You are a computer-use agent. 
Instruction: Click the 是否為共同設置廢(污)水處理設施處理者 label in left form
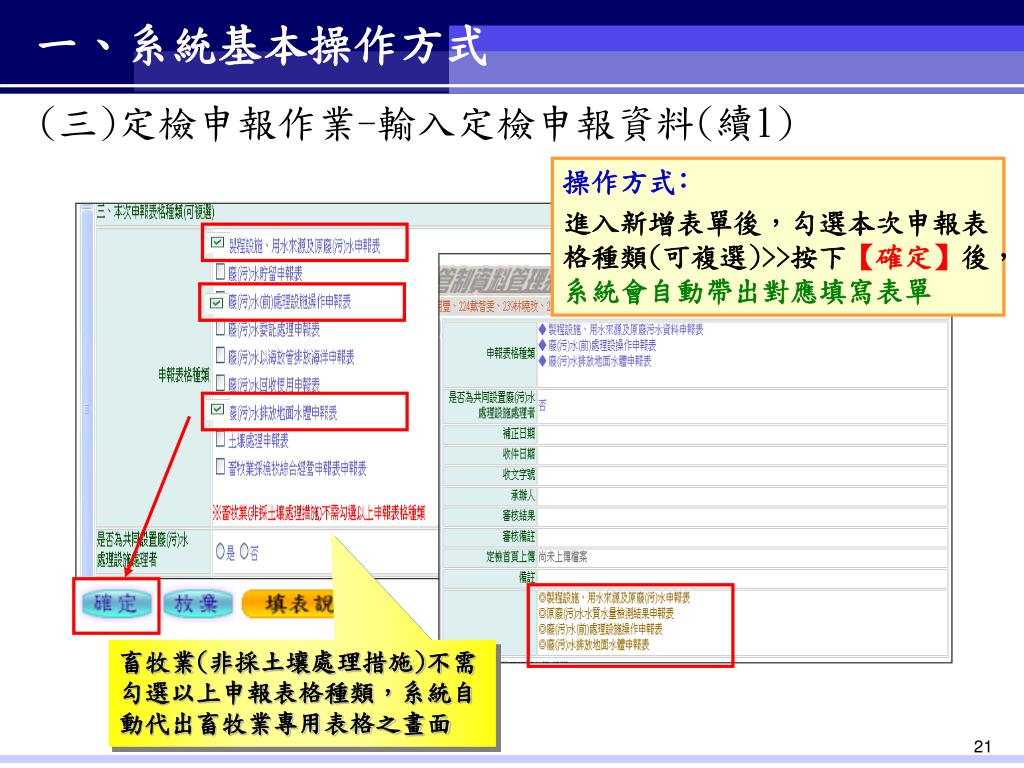point(142,550)
